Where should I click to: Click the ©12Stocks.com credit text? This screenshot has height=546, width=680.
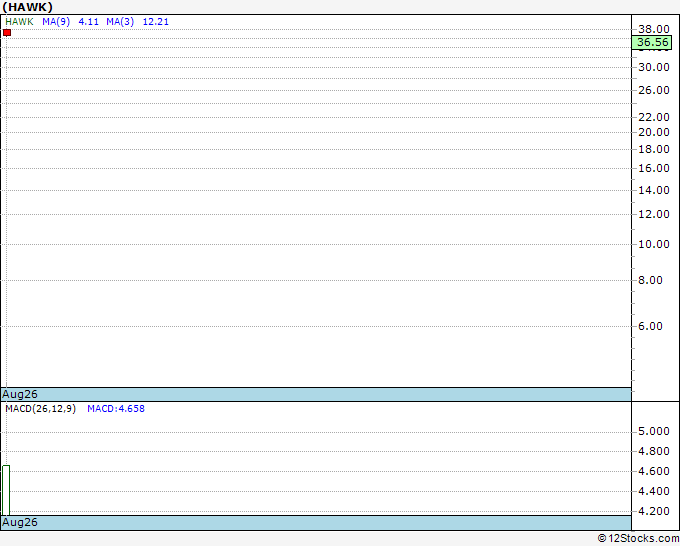(x=638, y=539)
